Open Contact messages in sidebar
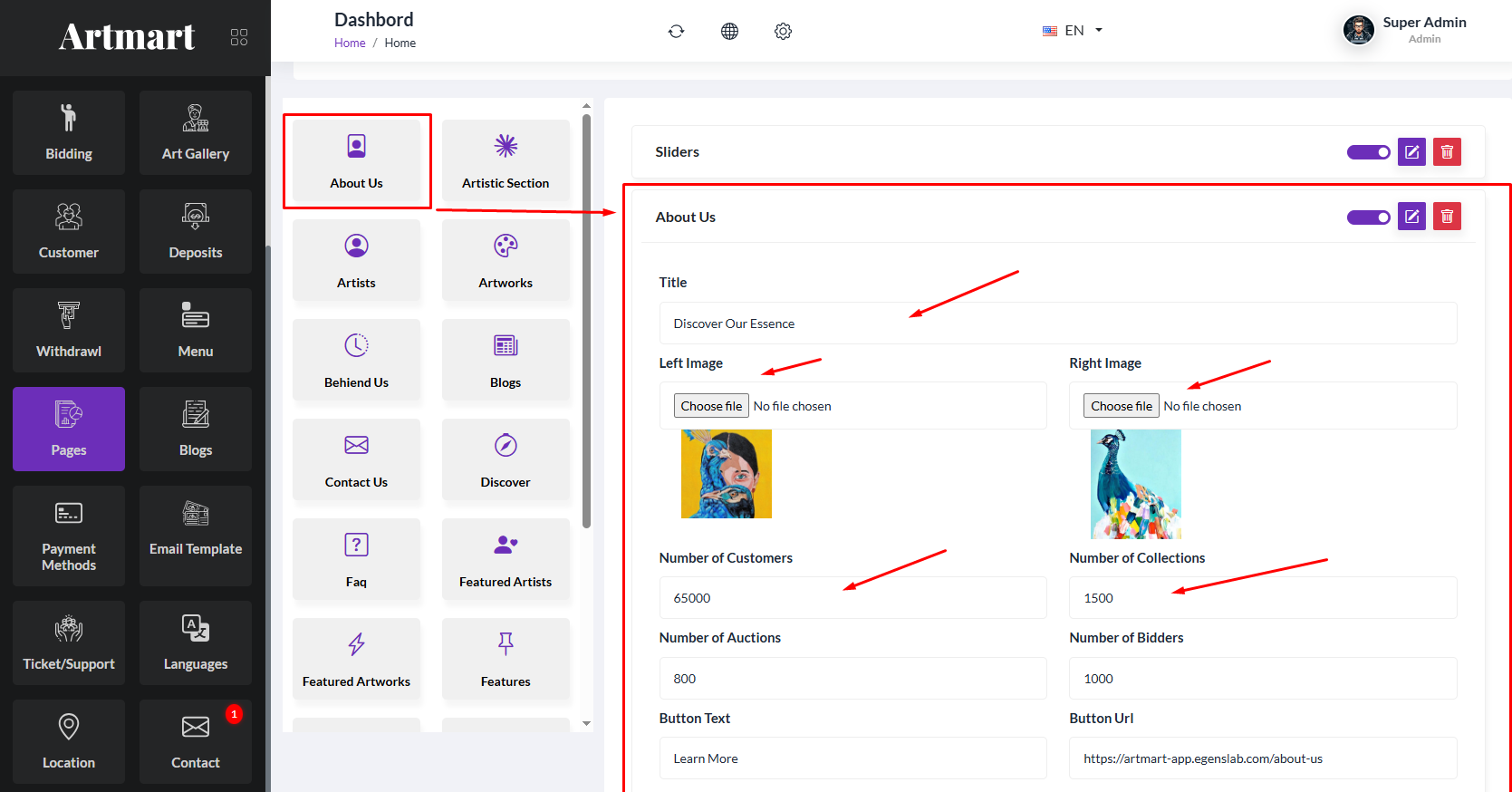The width and height of the screenshot is (1512, 792). pyautogui.click(x=196, y=741)
